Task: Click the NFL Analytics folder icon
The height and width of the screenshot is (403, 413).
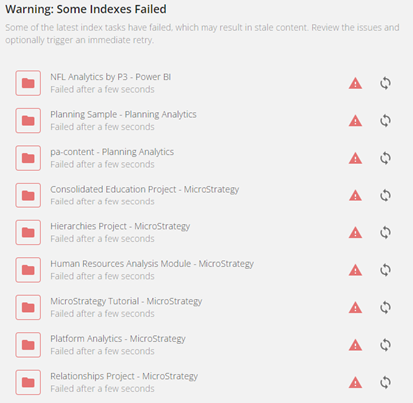Action: (x=28, y=83)
